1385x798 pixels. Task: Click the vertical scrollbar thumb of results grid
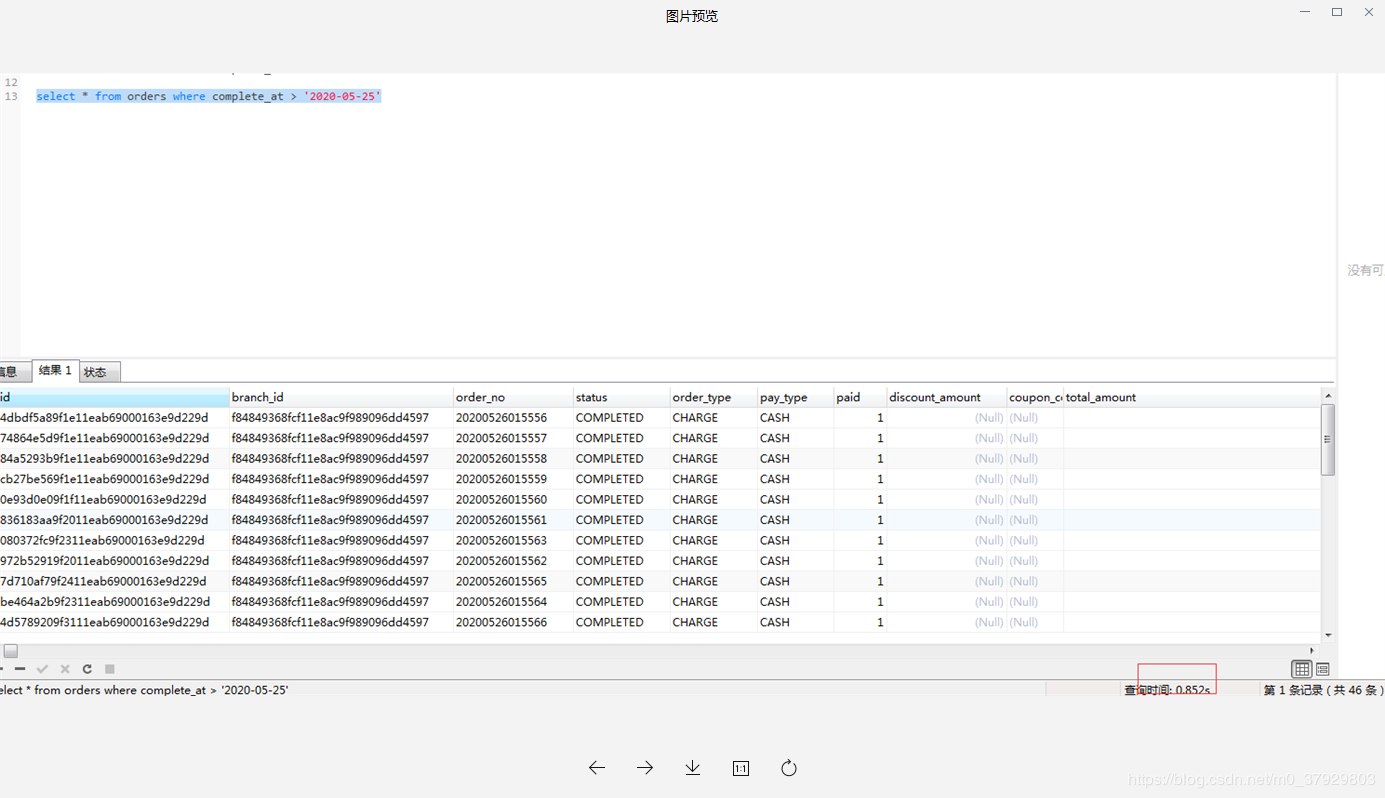click(1328, 439)
